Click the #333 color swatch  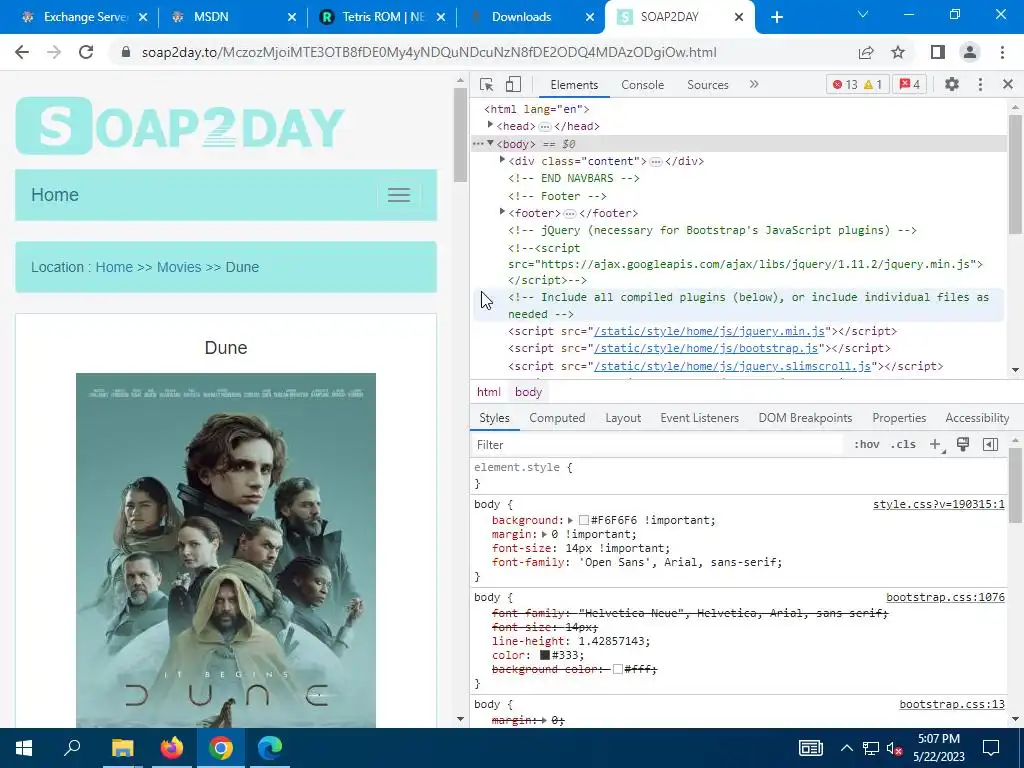point(545,655)
